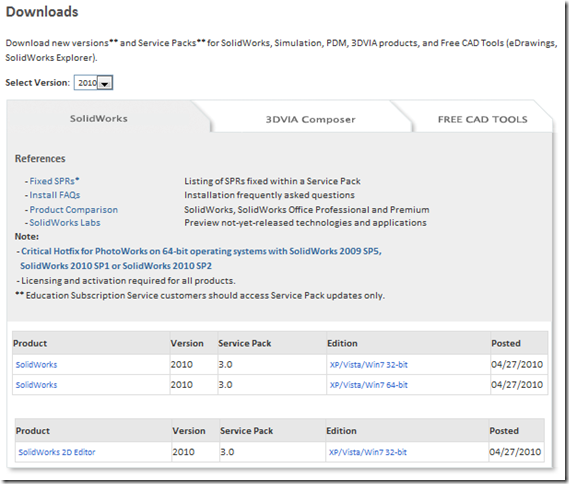Click Version 2010 in SolidWorks 2D Editor row
Viewport: 569px width, 484px height.
184,452
